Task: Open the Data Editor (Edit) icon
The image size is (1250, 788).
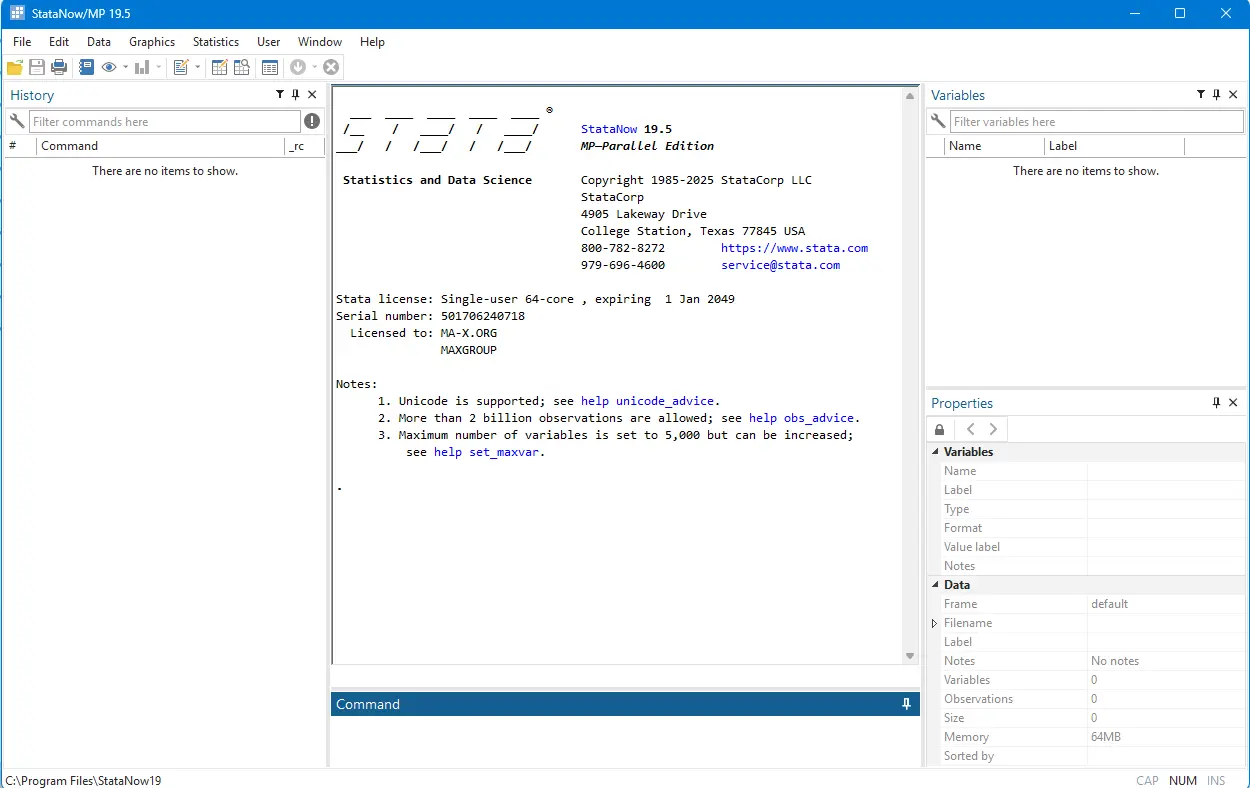Action: [x=220, y=67]
